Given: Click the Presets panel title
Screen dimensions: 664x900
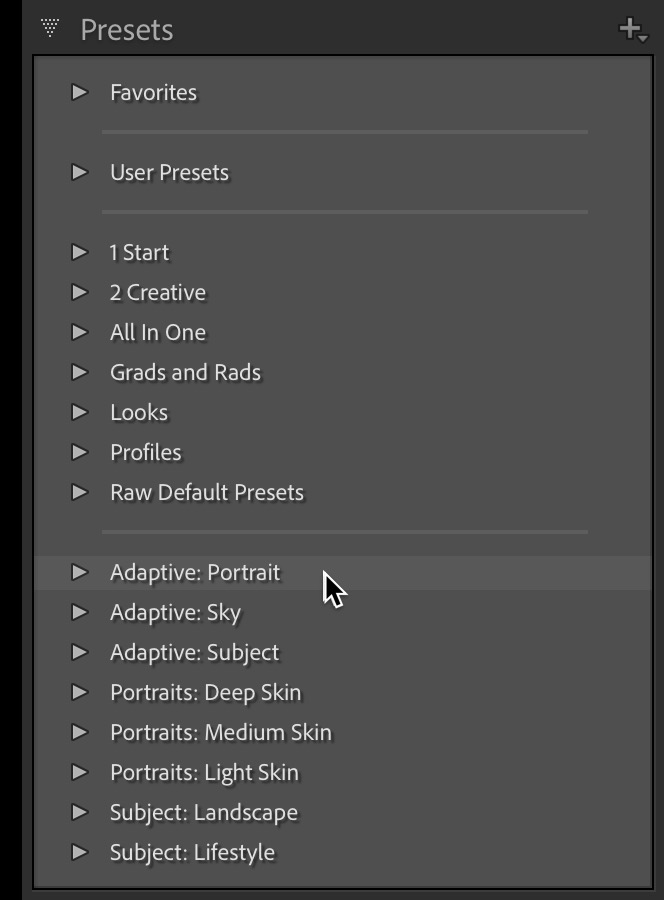Looking at the screenshot, I should pos(127,30).
